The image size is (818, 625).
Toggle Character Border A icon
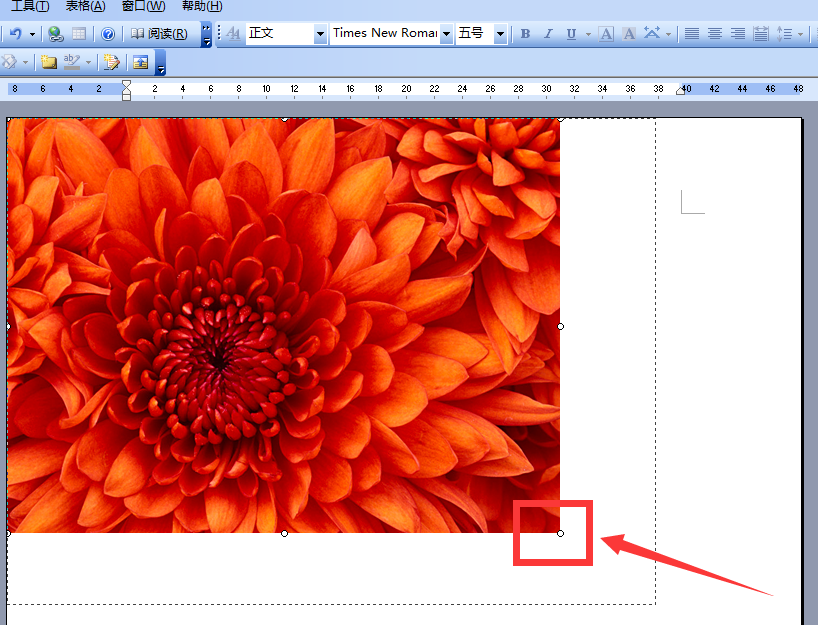[x=606, y=34]
